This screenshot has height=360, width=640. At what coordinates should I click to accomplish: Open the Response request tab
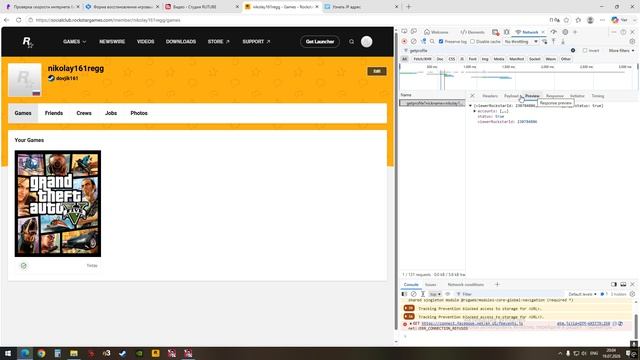(x=555, y=96)
